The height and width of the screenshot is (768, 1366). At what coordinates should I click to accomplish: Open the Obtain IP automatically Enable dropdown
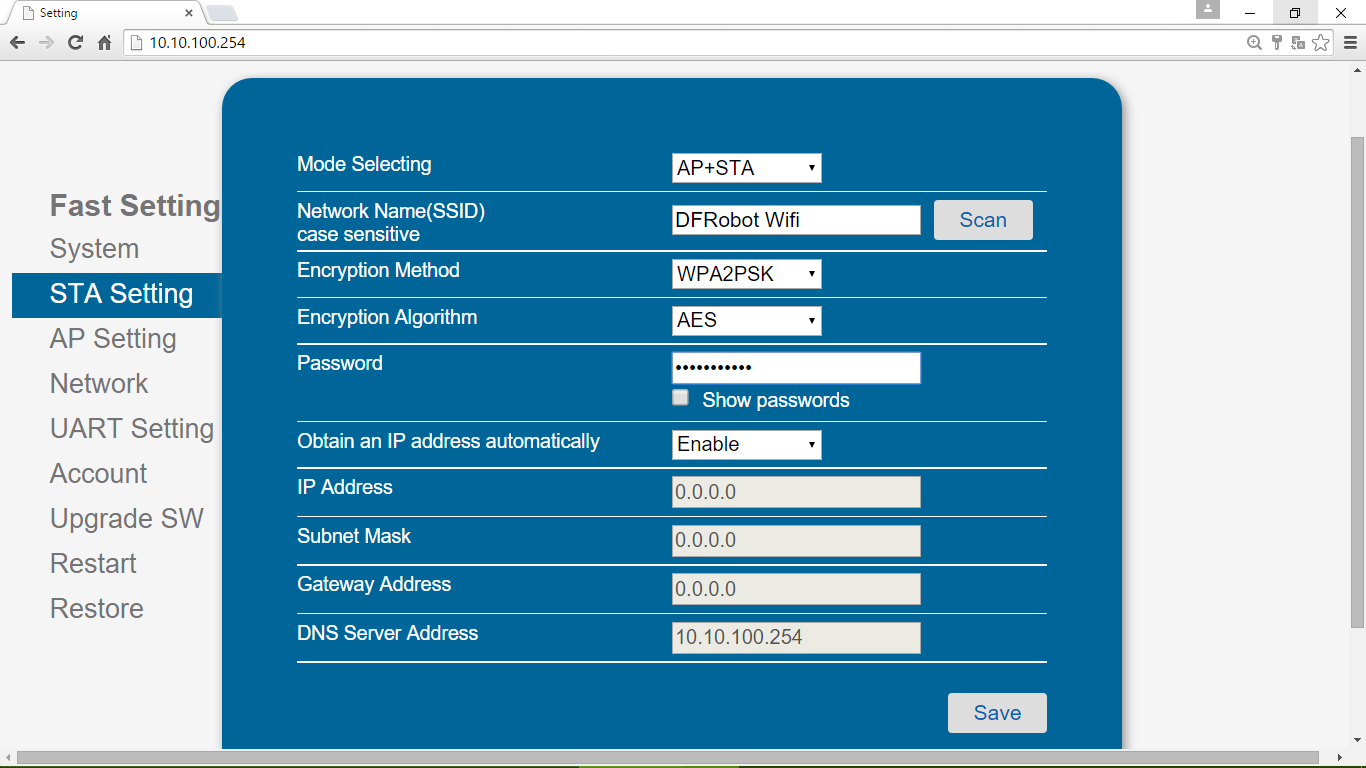(x=747, y=444)
